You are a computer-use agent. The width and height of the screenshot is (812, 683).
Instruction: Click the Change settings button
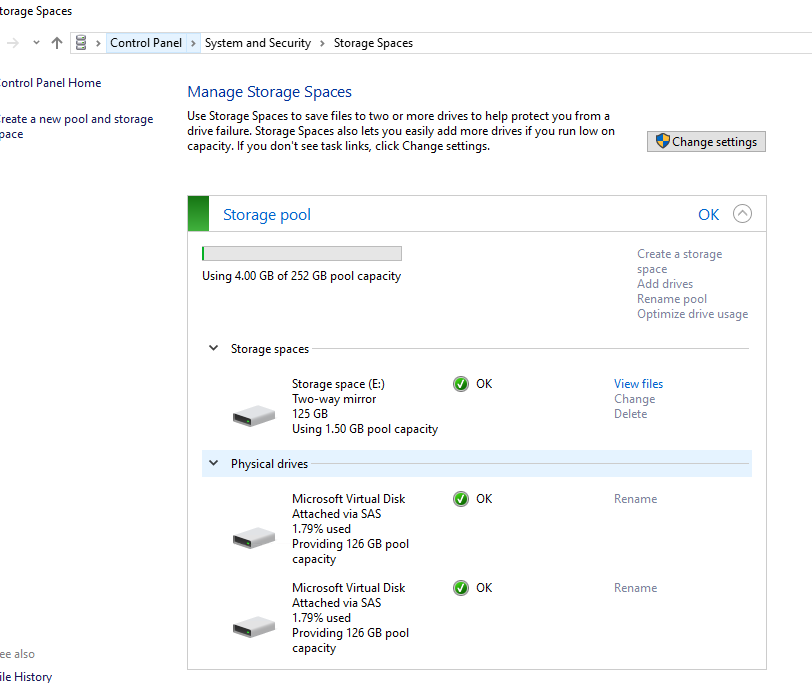[x=706, y=141]
